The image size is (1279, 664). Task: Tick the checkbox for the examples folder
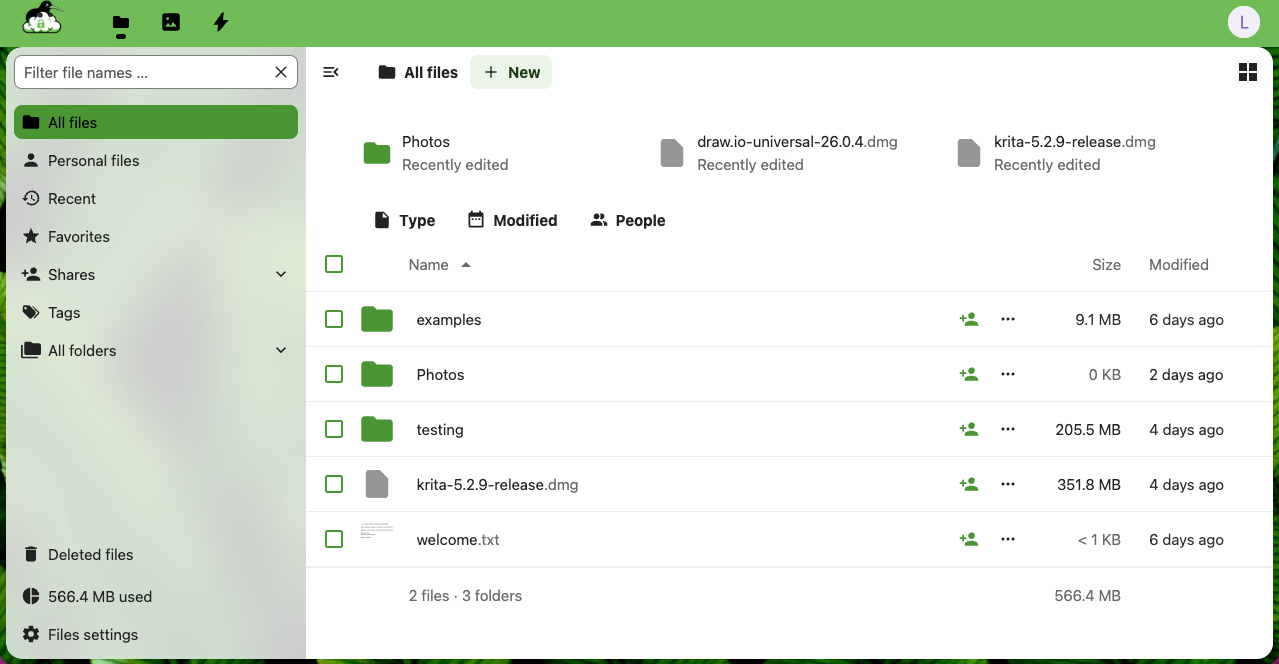[x=334, y=319]
